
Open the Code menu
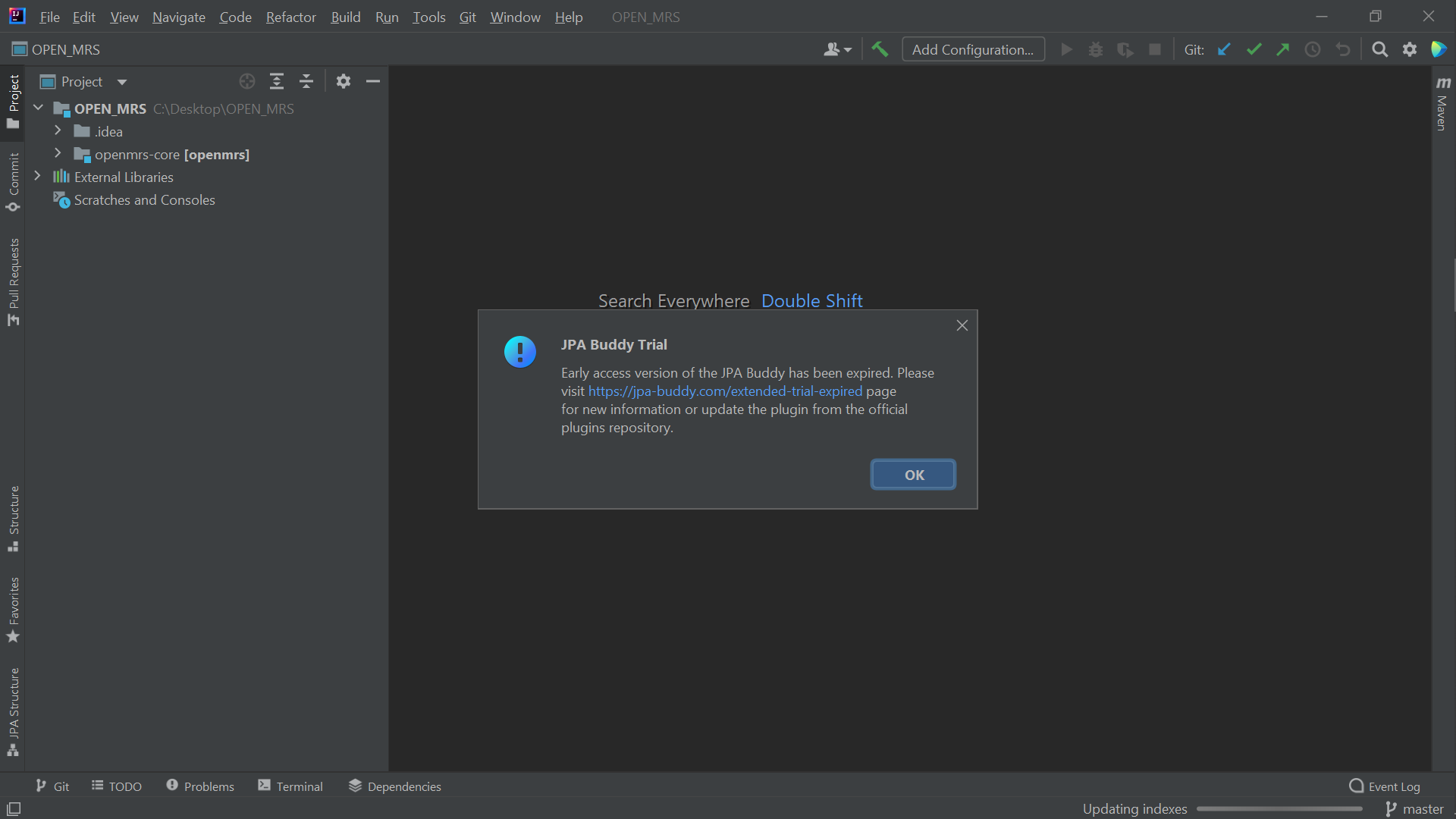pyautogui.click(x=235, y=17)
